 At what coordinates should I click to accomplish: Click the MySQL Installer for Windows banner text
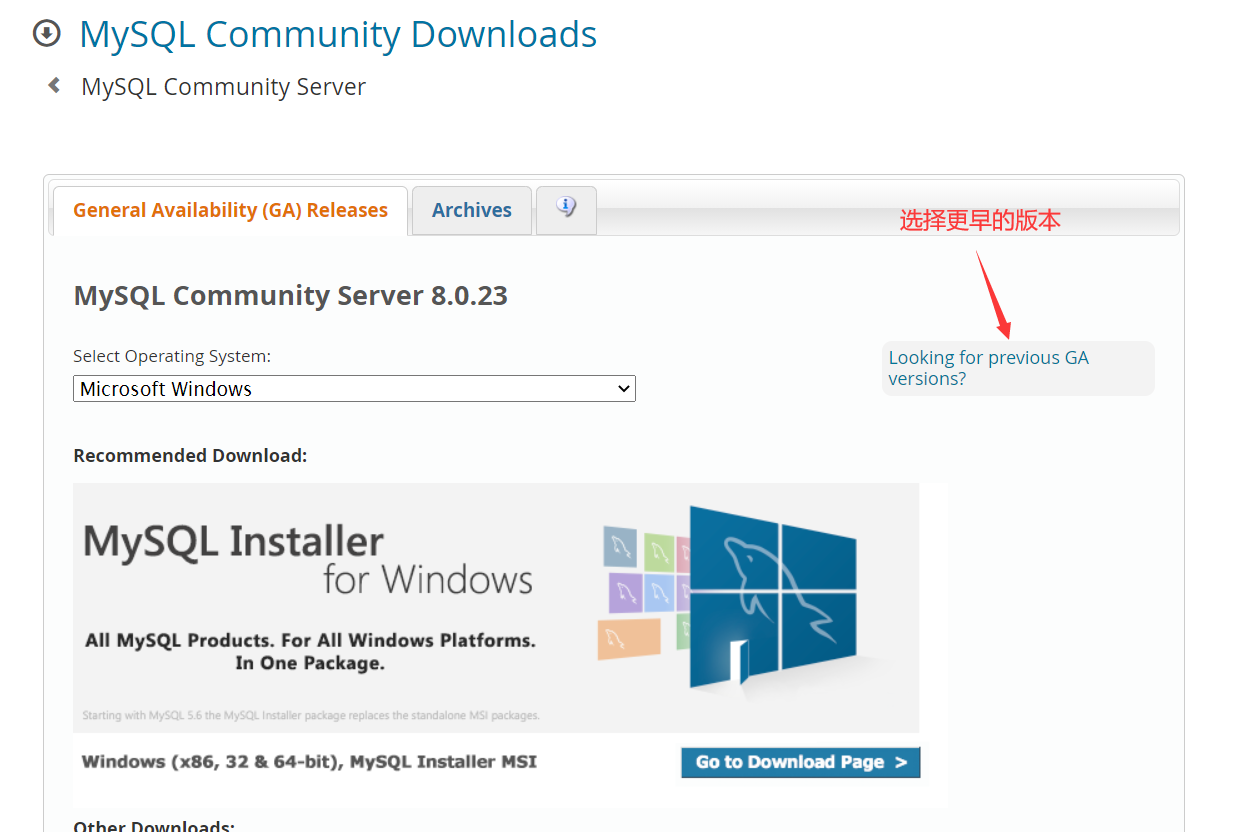(x=308, y=560)
